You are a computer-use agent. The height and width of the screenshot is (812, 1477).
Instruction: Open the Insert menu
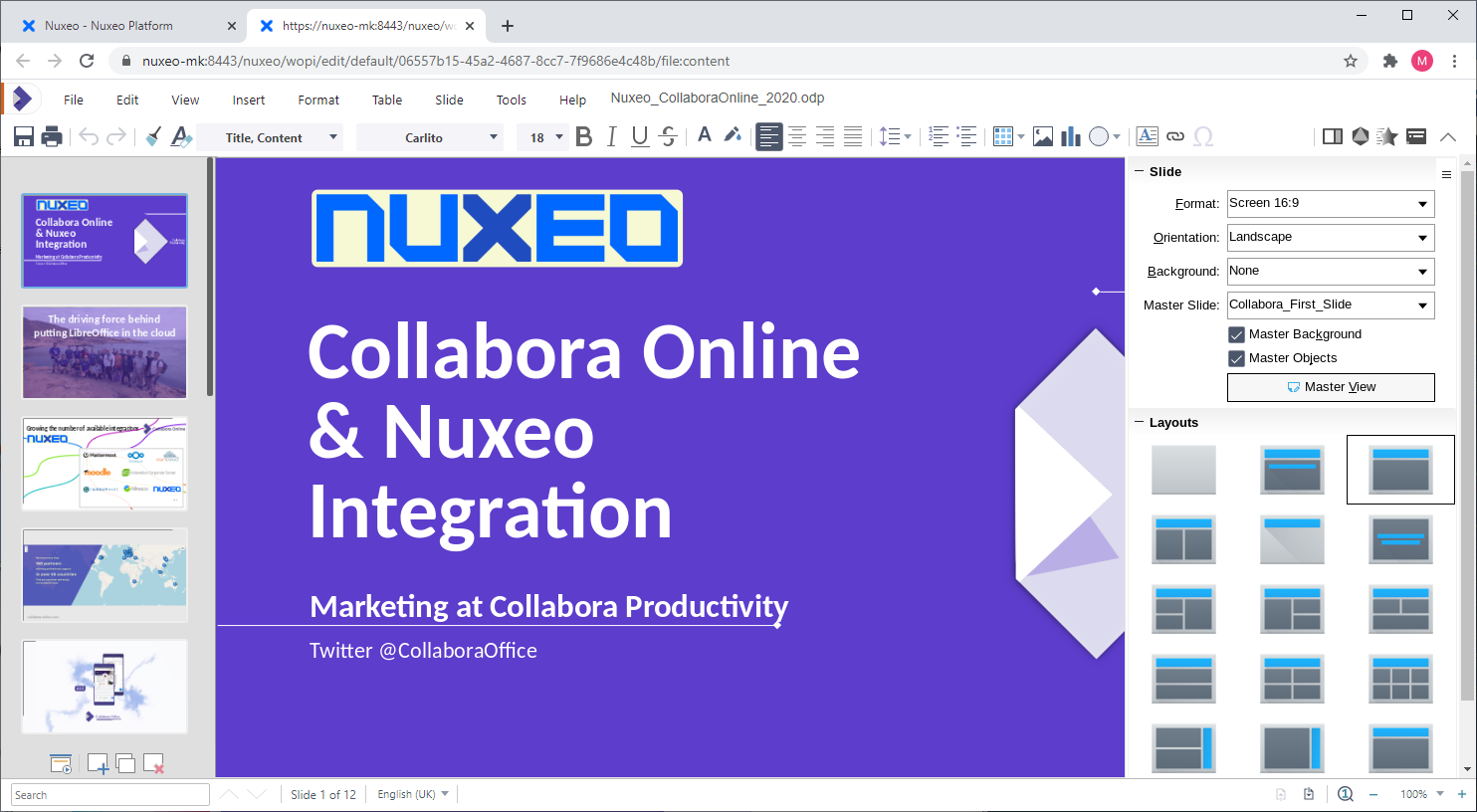tap(249, 100)
